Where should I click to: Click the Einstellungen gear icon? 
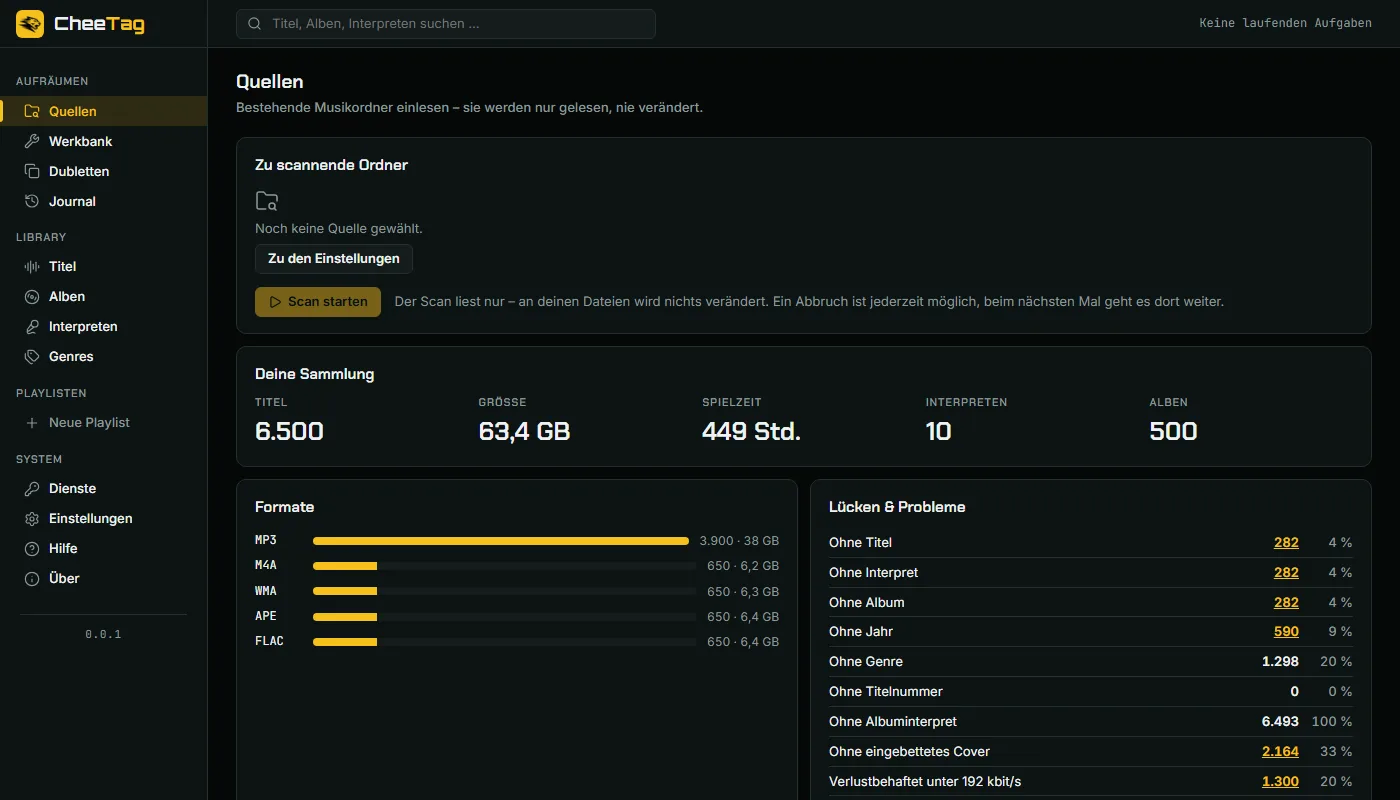(32, 518)
